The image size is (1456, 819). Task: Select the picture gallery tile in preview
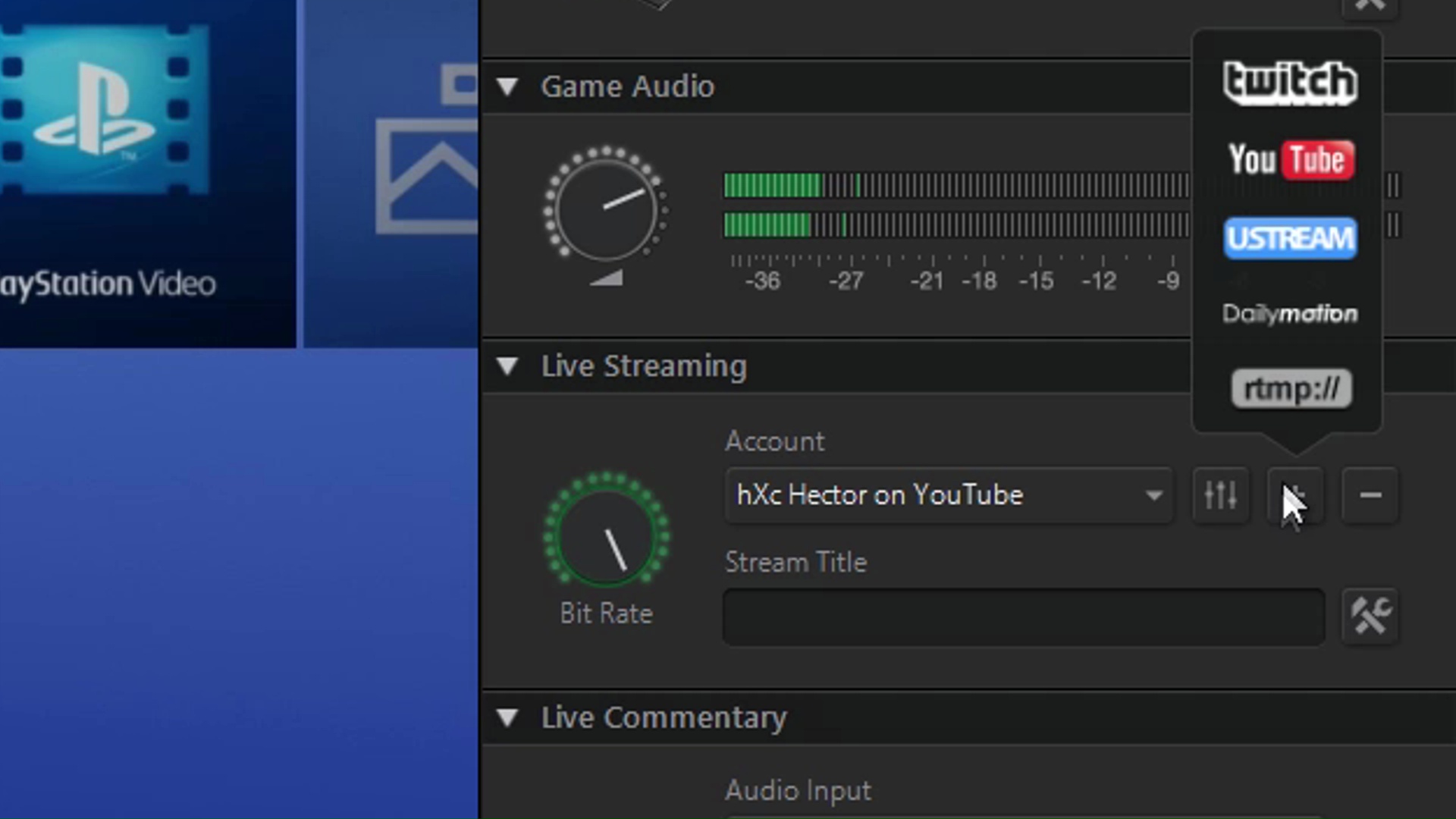391,174
